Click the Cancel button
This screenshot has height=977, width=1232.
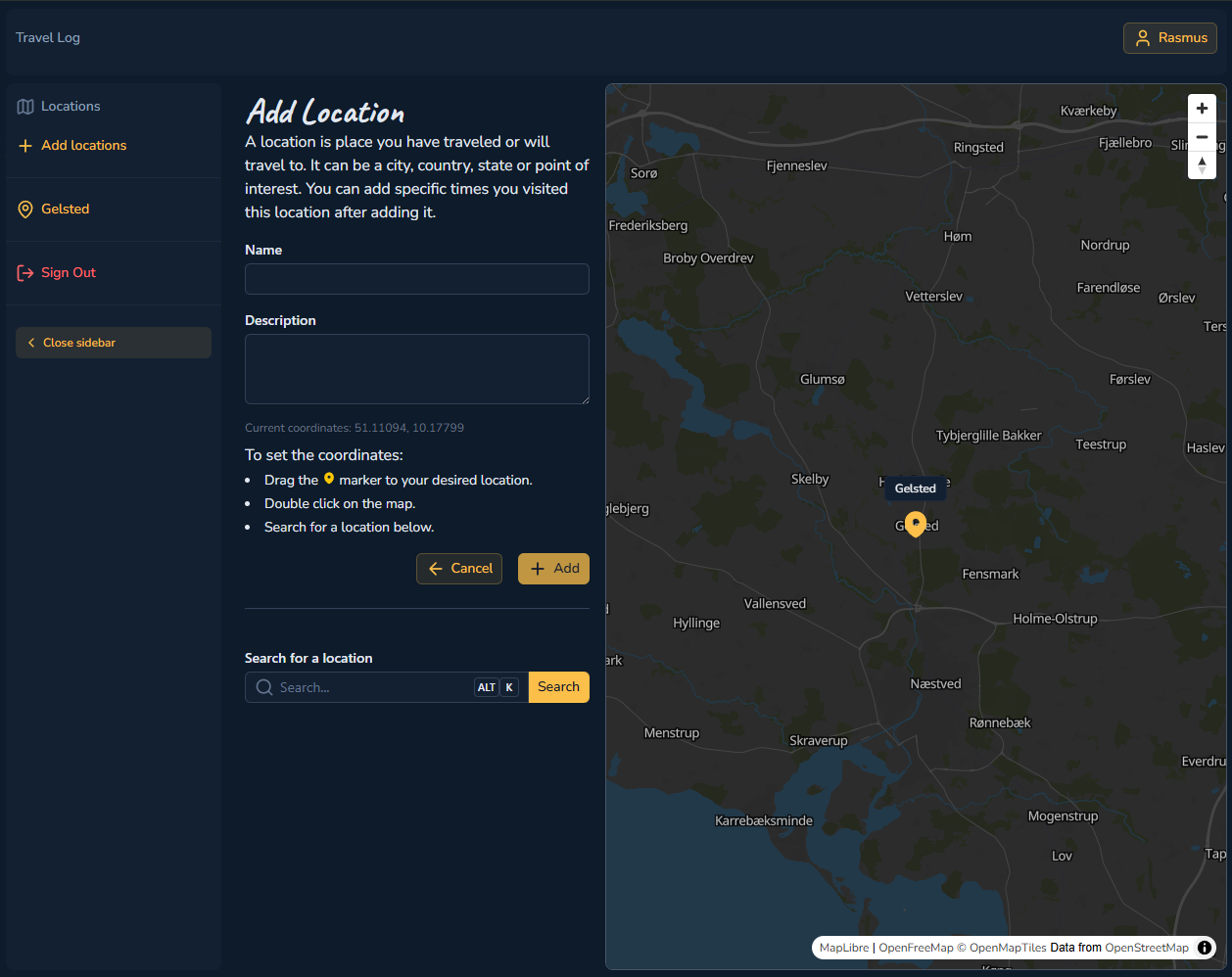pyautogui.click(x=458, y=569)
